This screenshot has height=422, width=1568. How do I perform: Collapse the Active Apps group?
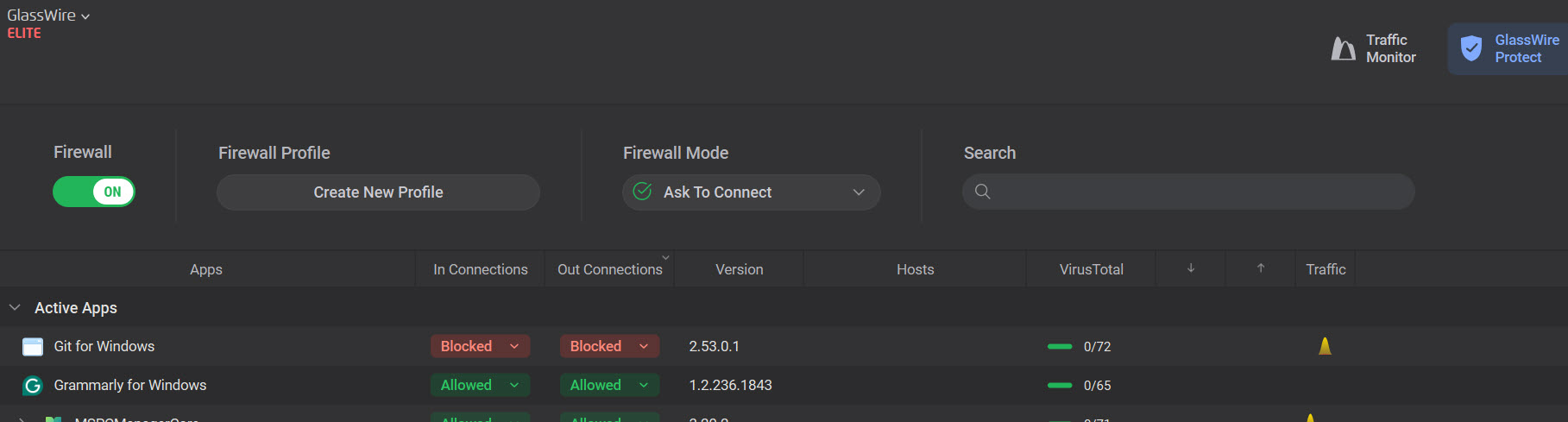coord(15,307)
